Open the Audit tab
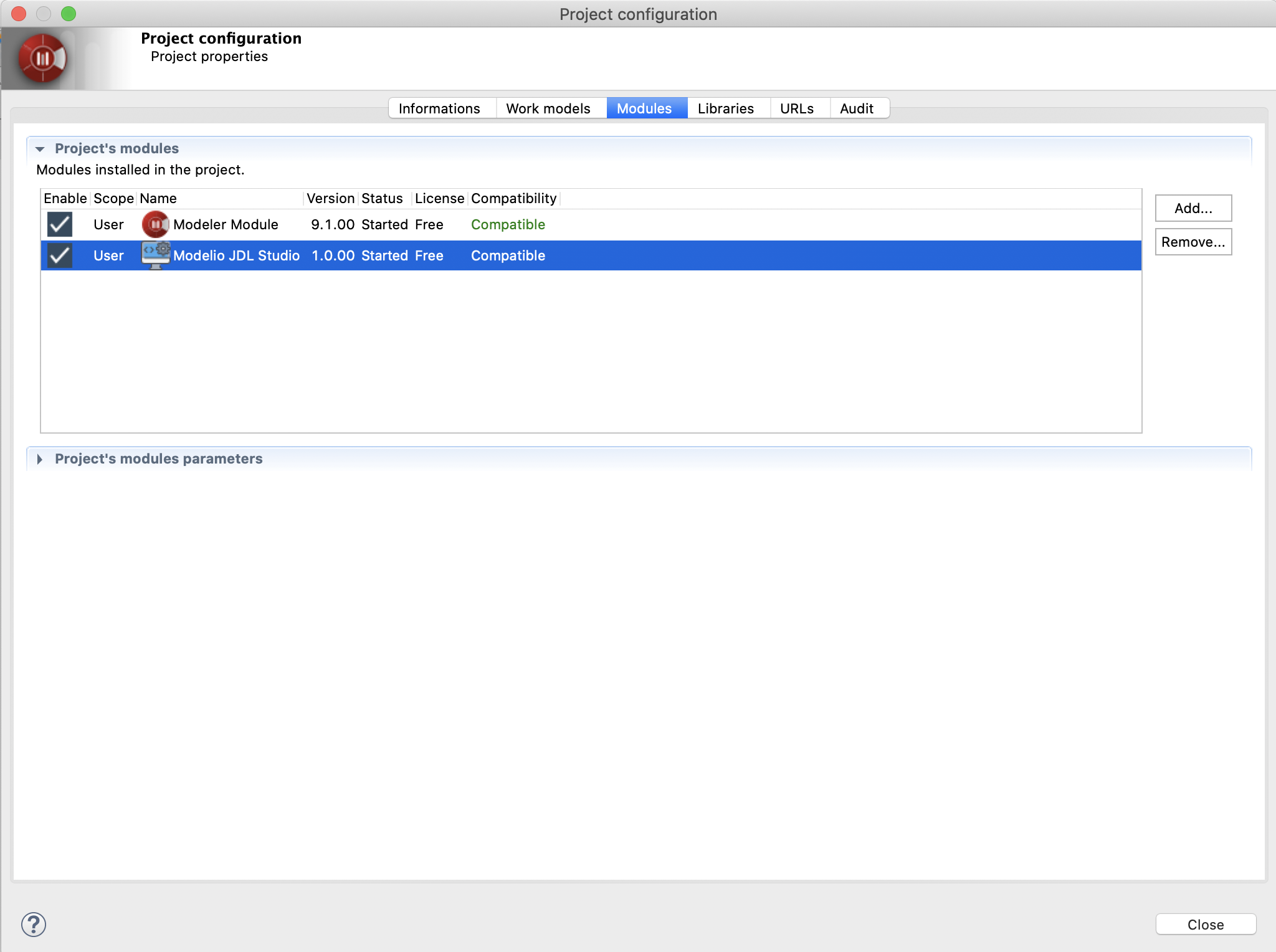 (x=859, y=108)
